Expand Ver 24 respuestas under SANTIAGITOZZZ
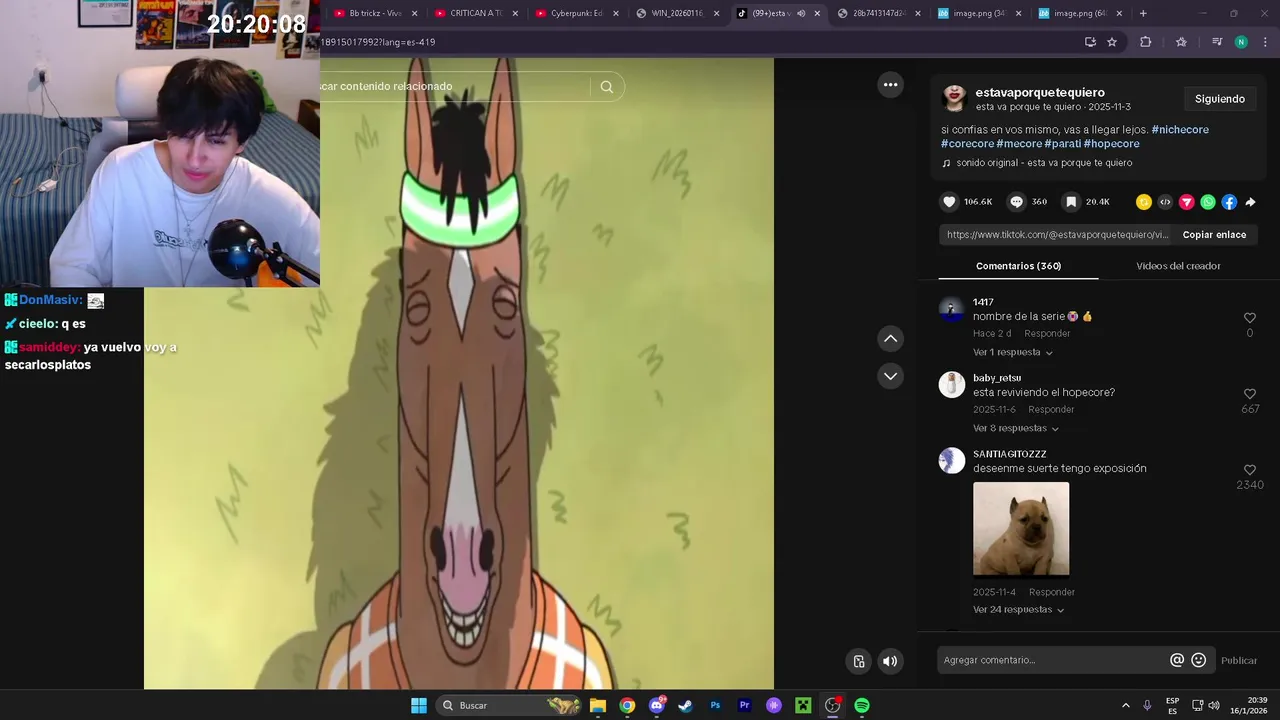Screen dimensions: 1280x720 click(1018, 610)
